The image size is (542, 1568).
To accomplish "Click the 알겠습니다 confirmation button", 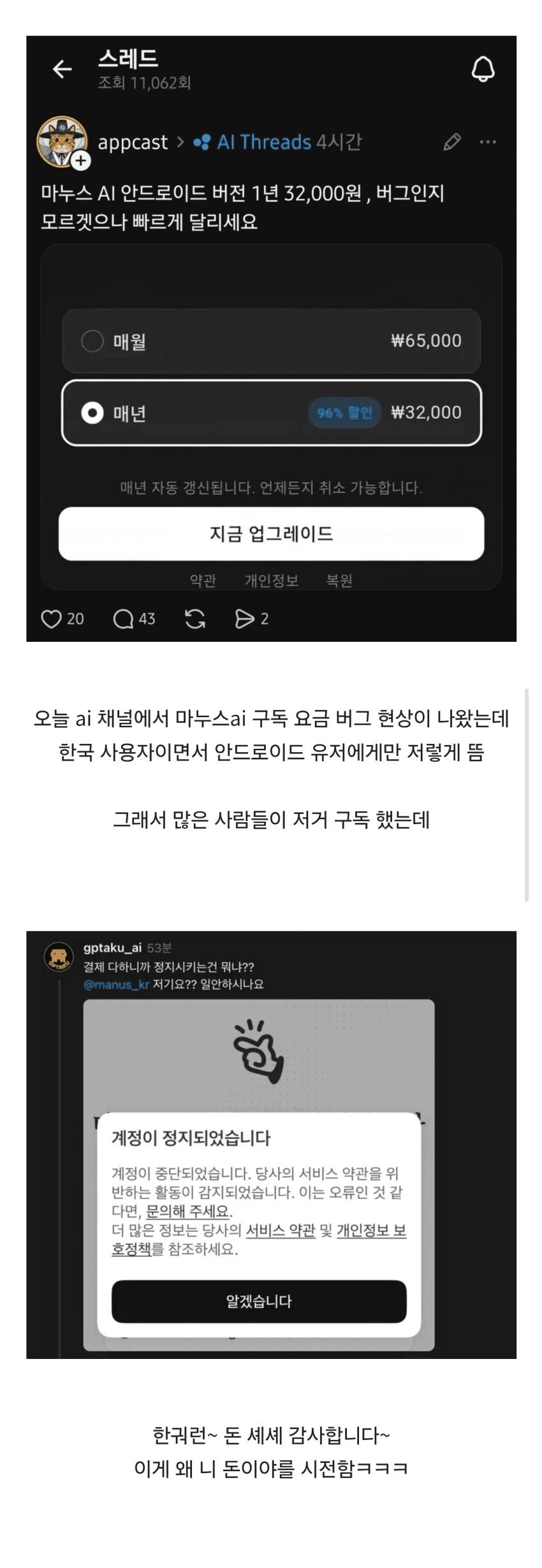I will [x=259, y=1302].
